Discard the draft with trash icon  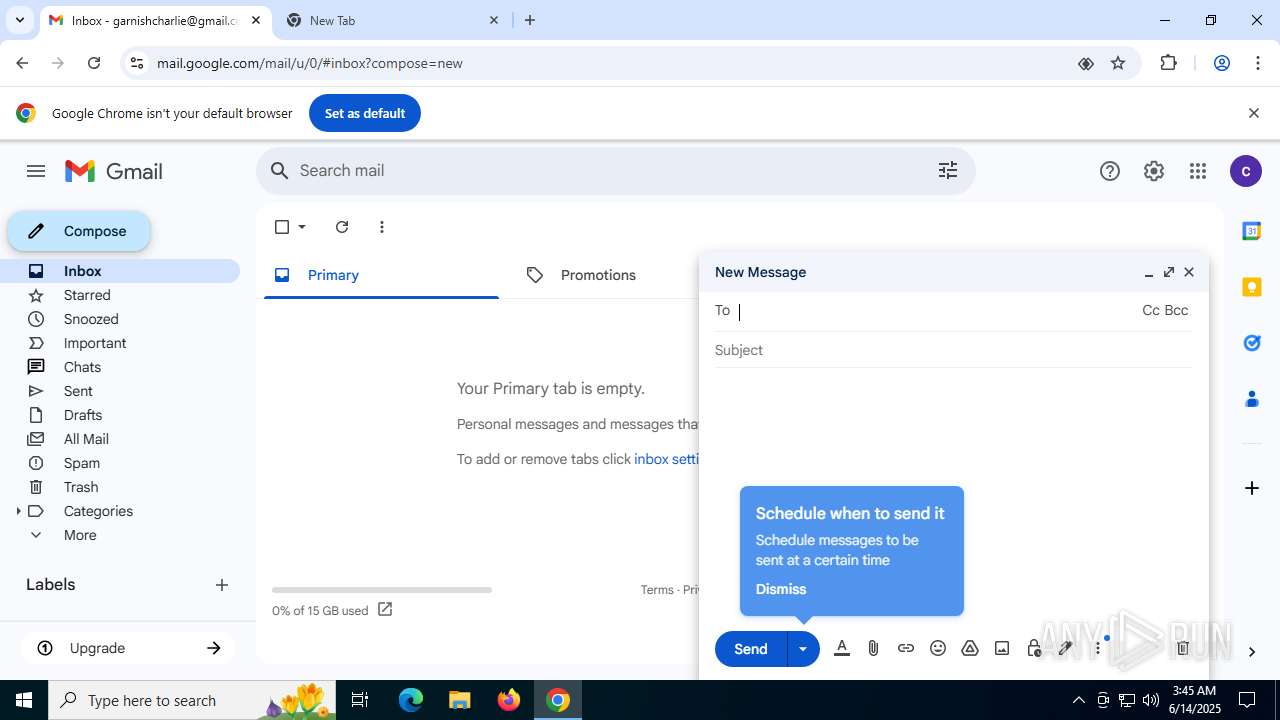pos(1183,648)
